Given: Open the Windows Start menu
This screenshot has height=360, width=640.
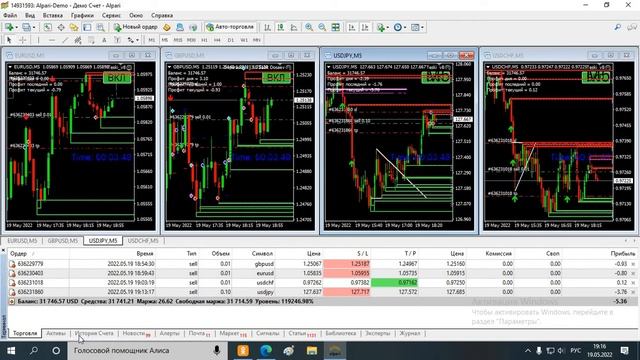Looking at the screenshot, I should click(11, 351).
